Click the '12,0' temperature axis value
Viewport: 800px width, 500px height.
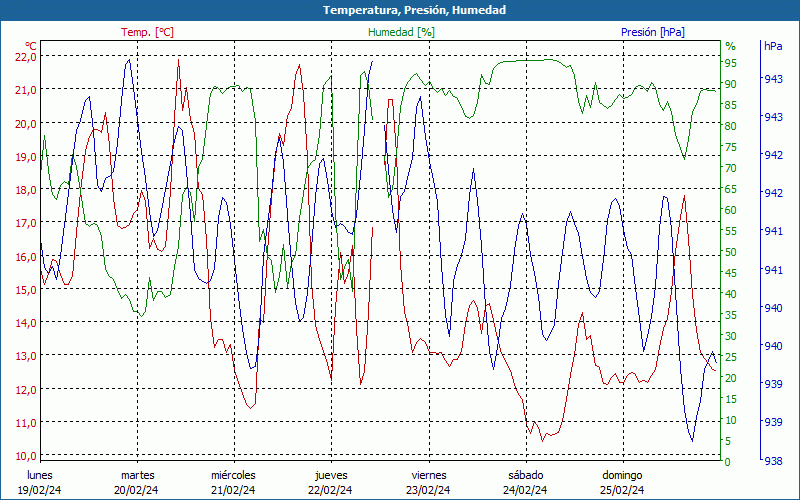coord(26,390)
